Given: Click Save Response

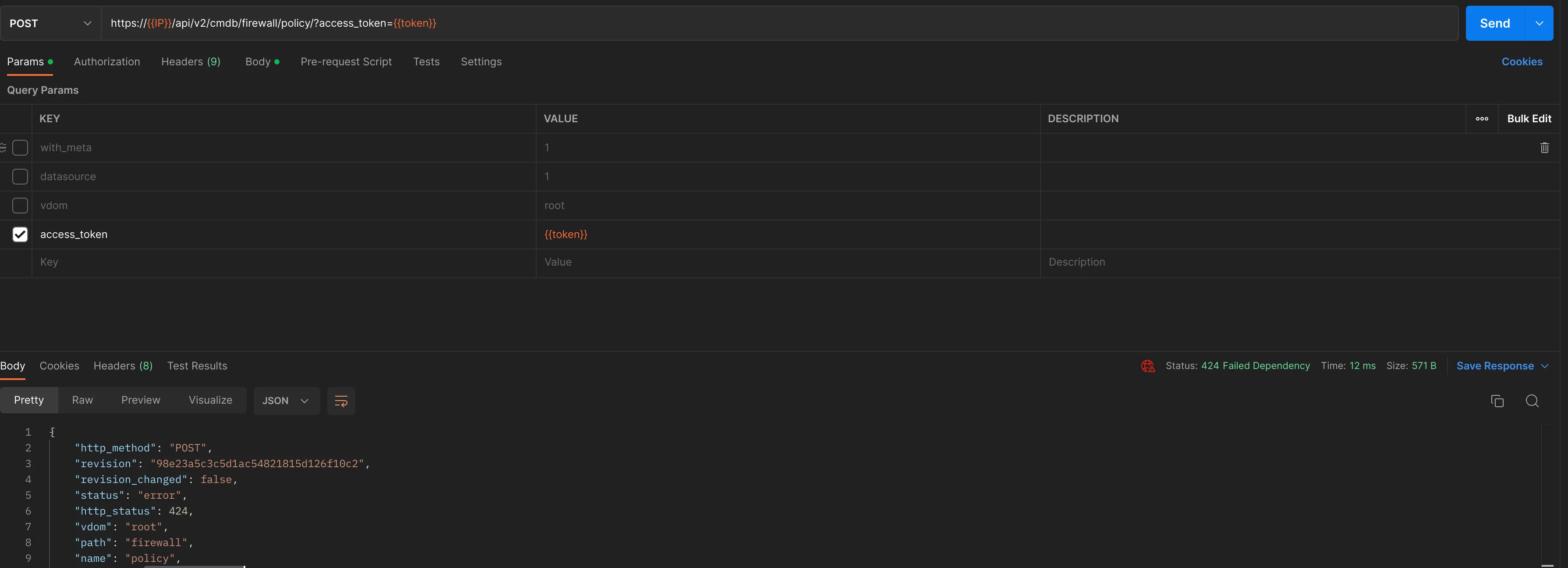Looking at the screenshot, I should pyautogui.click(x=1494, y=366).
